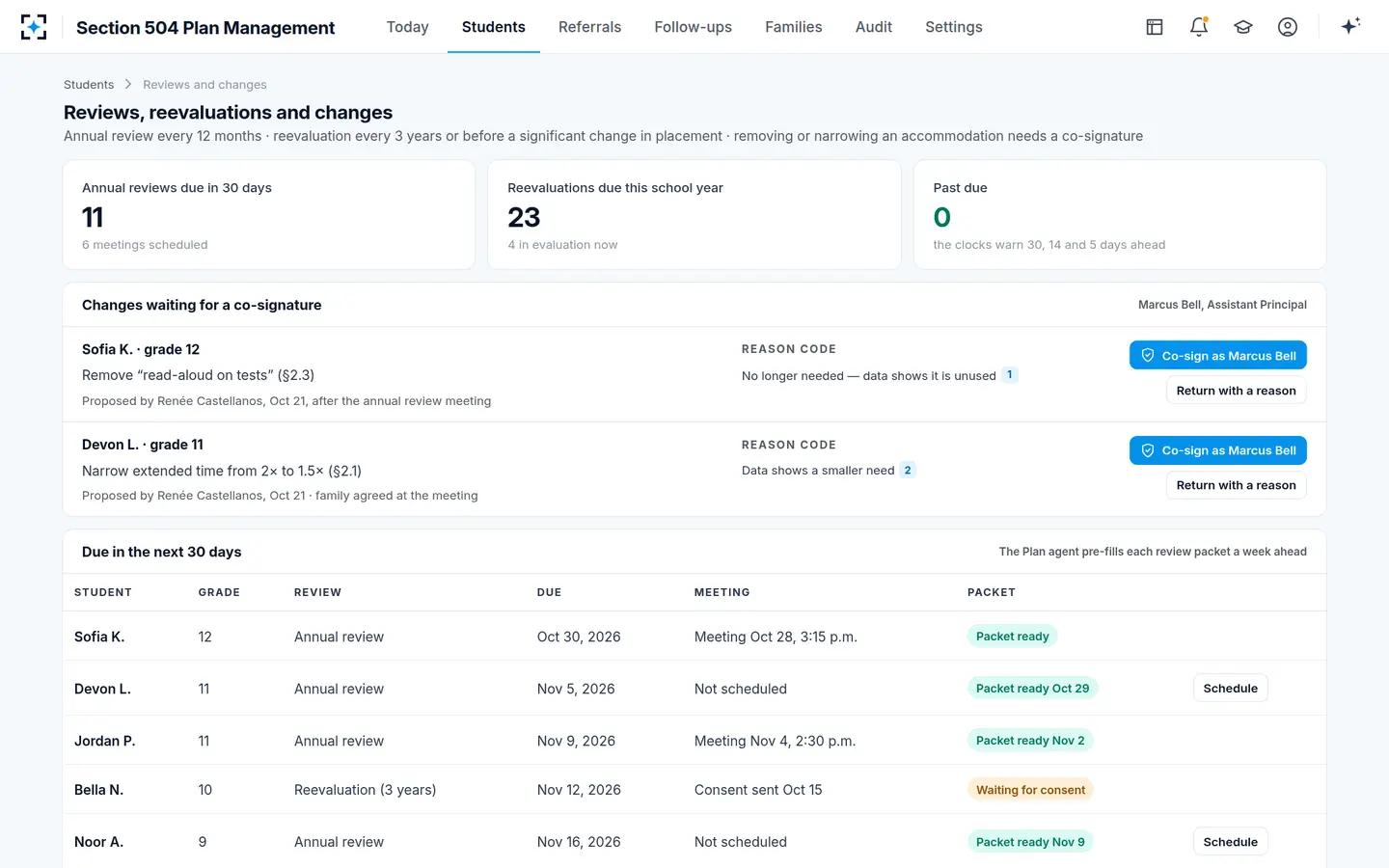Switch to the Today tab
1389x868 pixels.
407,27
